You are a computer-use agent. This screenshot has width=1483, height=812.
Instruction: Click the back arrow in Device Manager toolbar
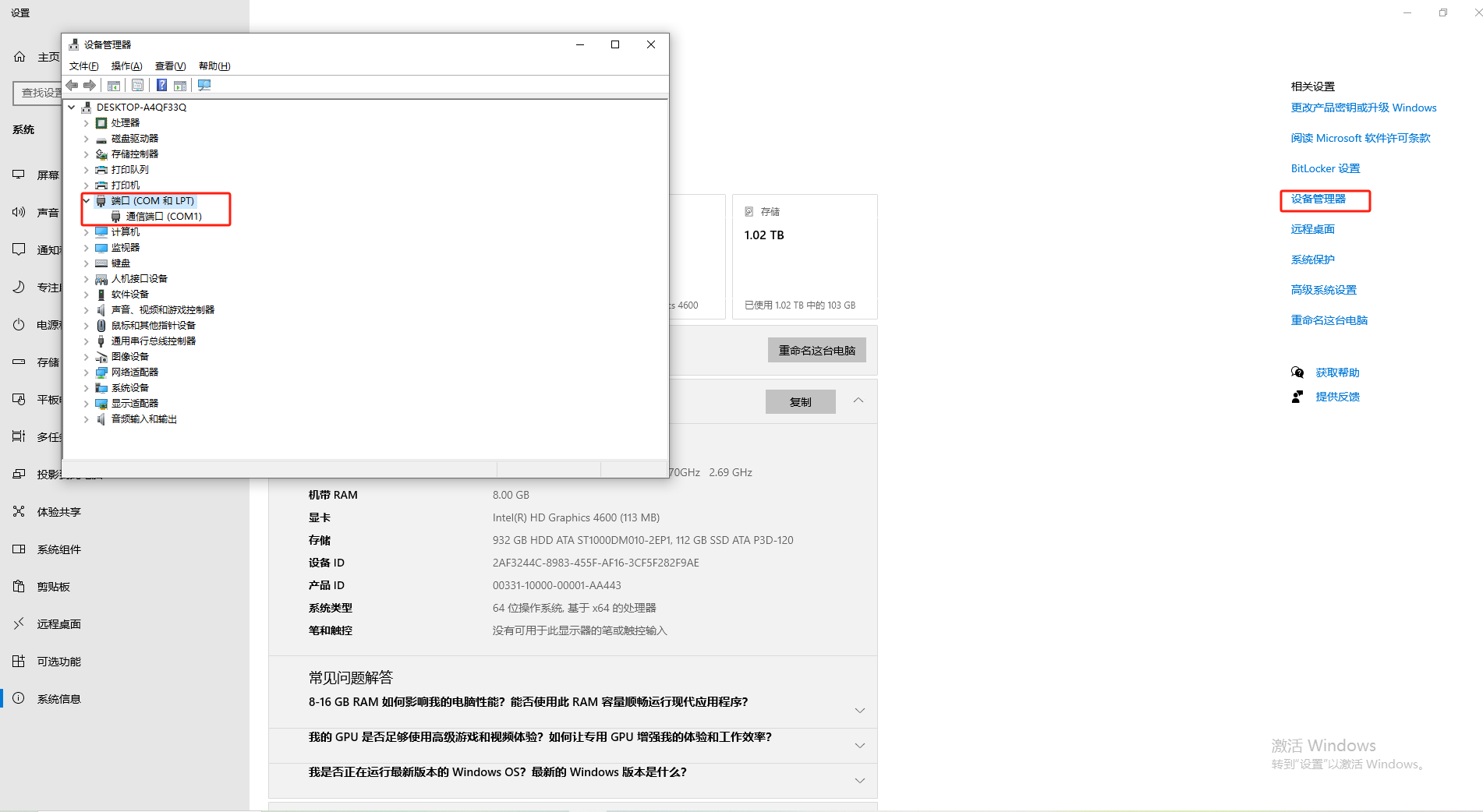pos(73,85)
